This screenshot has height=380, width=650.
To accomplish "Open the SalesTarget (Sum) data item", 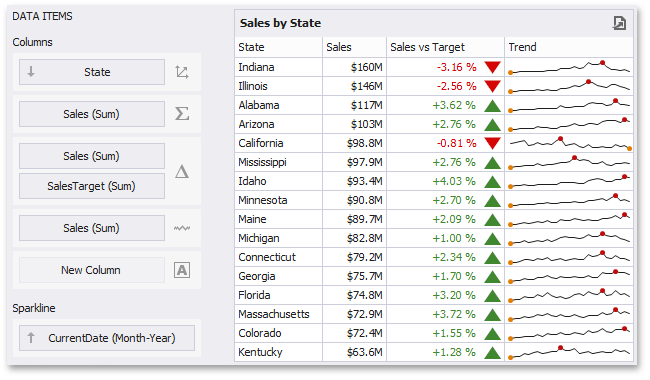I will [x=92, y=186].
